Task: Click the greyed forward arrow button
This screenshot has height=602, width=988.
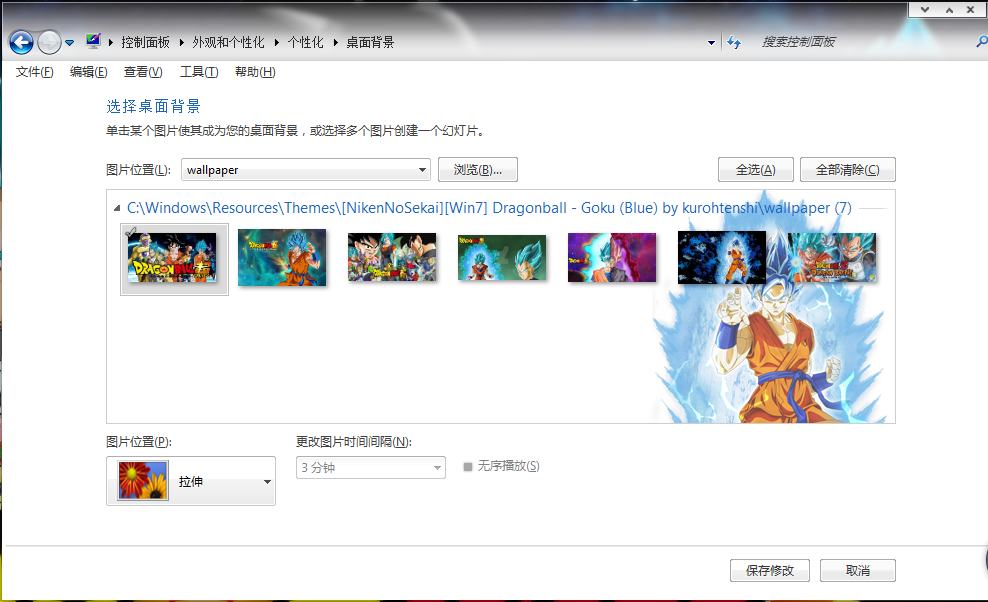Action: pos(49,43)
